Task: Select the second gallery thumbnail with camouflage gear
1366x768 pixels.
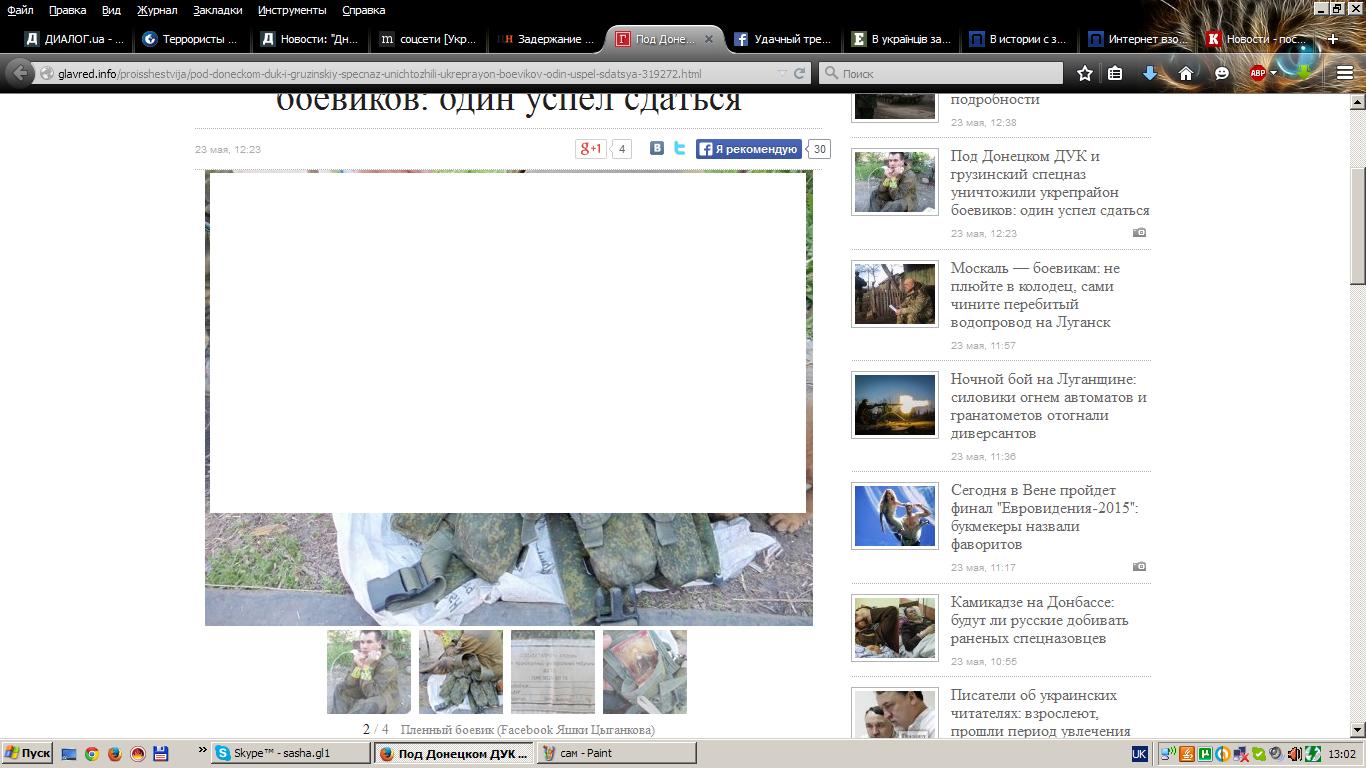Action: pos(461,671)
